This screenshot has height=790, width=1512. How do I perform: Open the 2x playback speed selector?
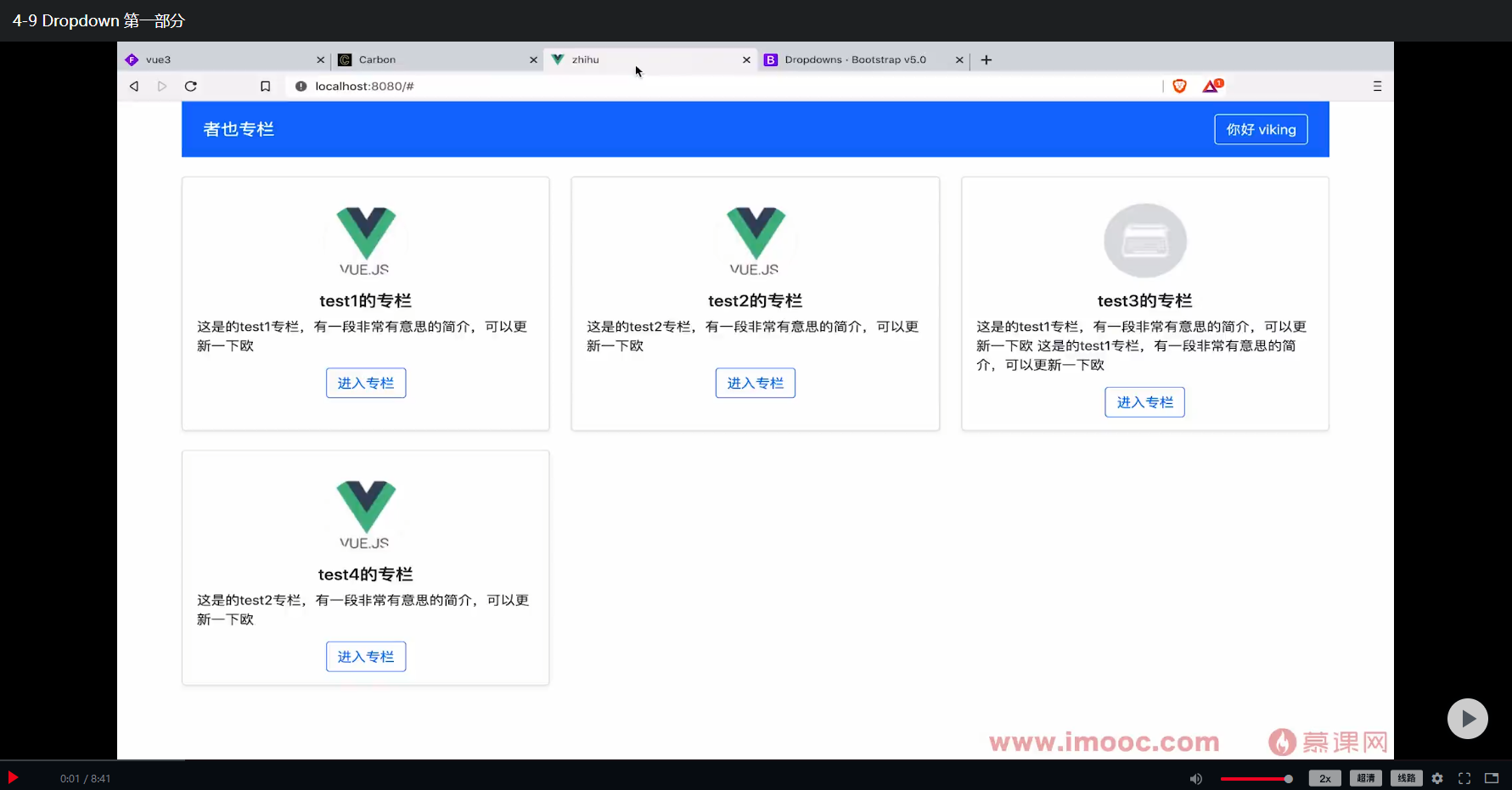(1324, 778)
